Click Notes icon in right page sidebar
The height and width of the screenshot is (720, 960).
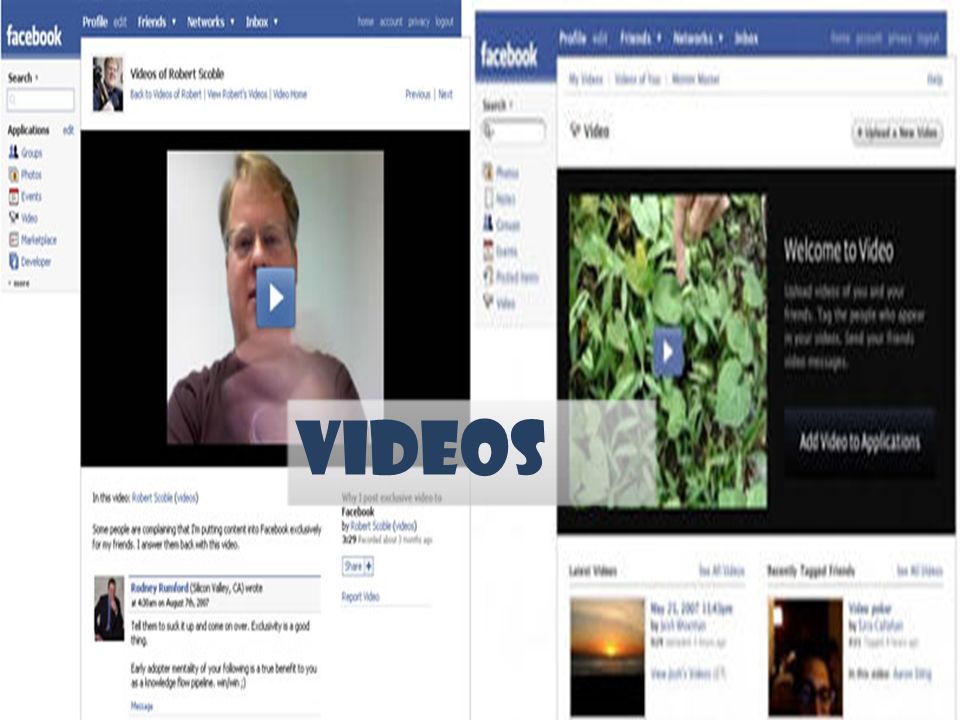(x=488, y=198)
